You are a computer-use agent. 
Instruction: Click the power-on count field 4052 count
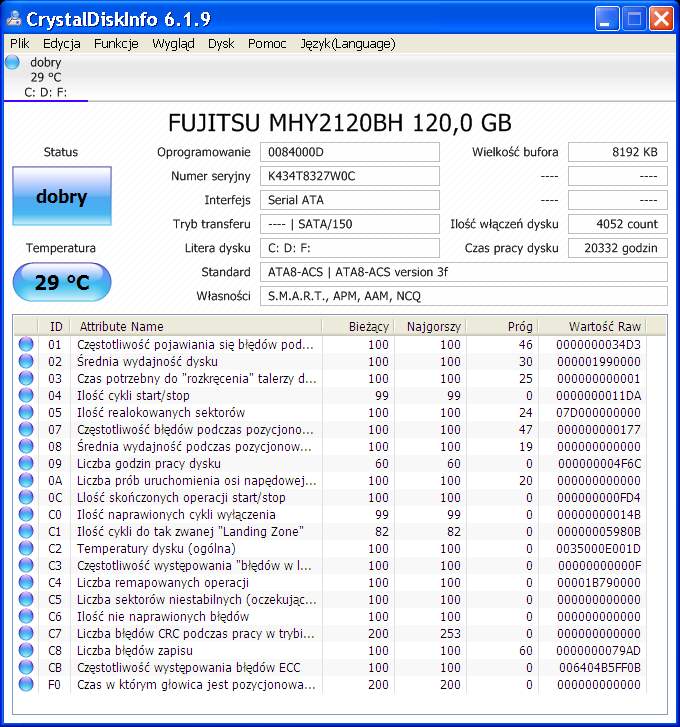click(x=617, y=224)
